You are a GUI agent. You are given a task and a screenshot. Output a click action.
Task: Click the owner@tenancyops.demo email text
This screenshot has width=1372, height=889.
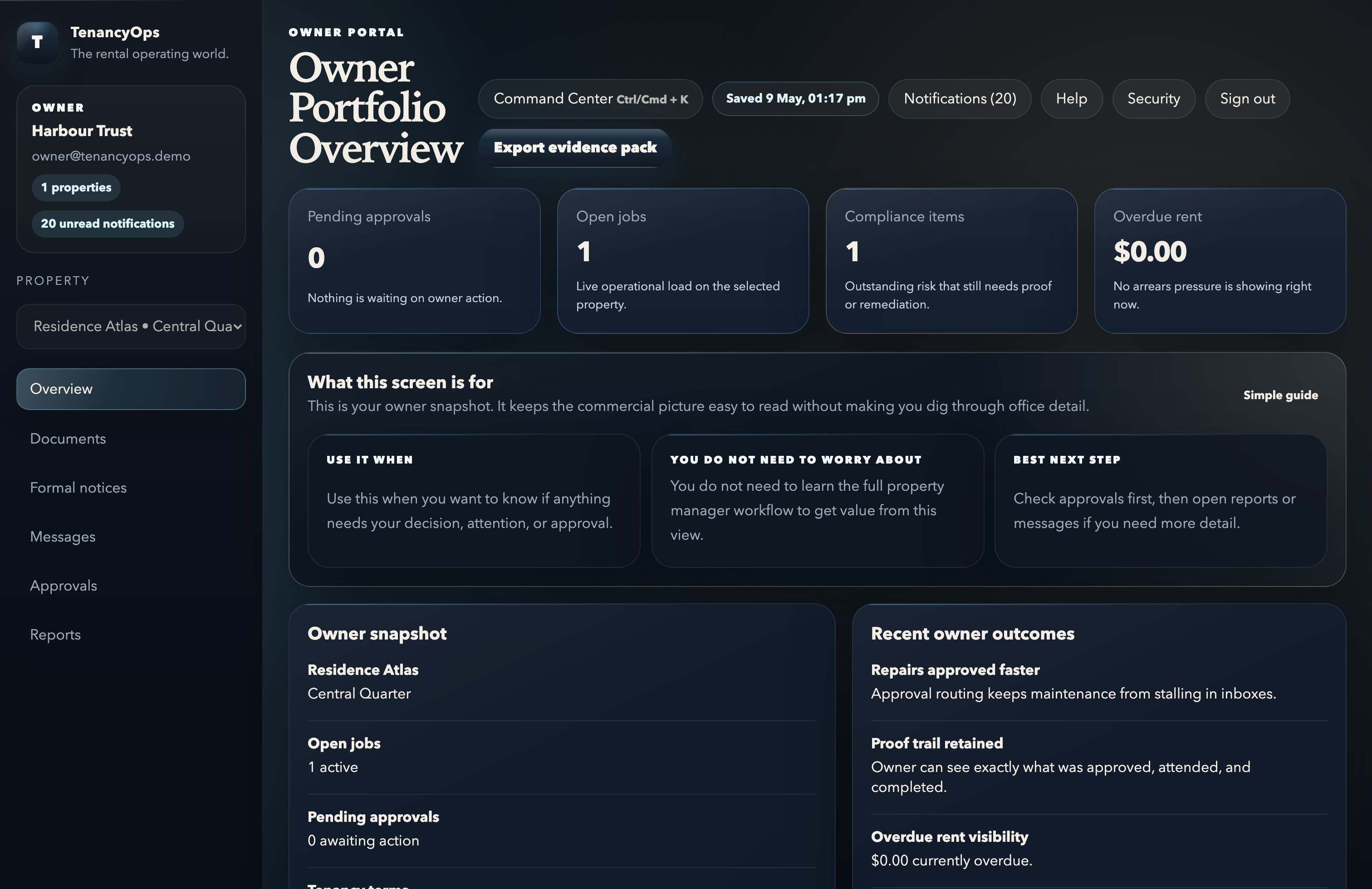pyautogui.click(x=111, y=156)
